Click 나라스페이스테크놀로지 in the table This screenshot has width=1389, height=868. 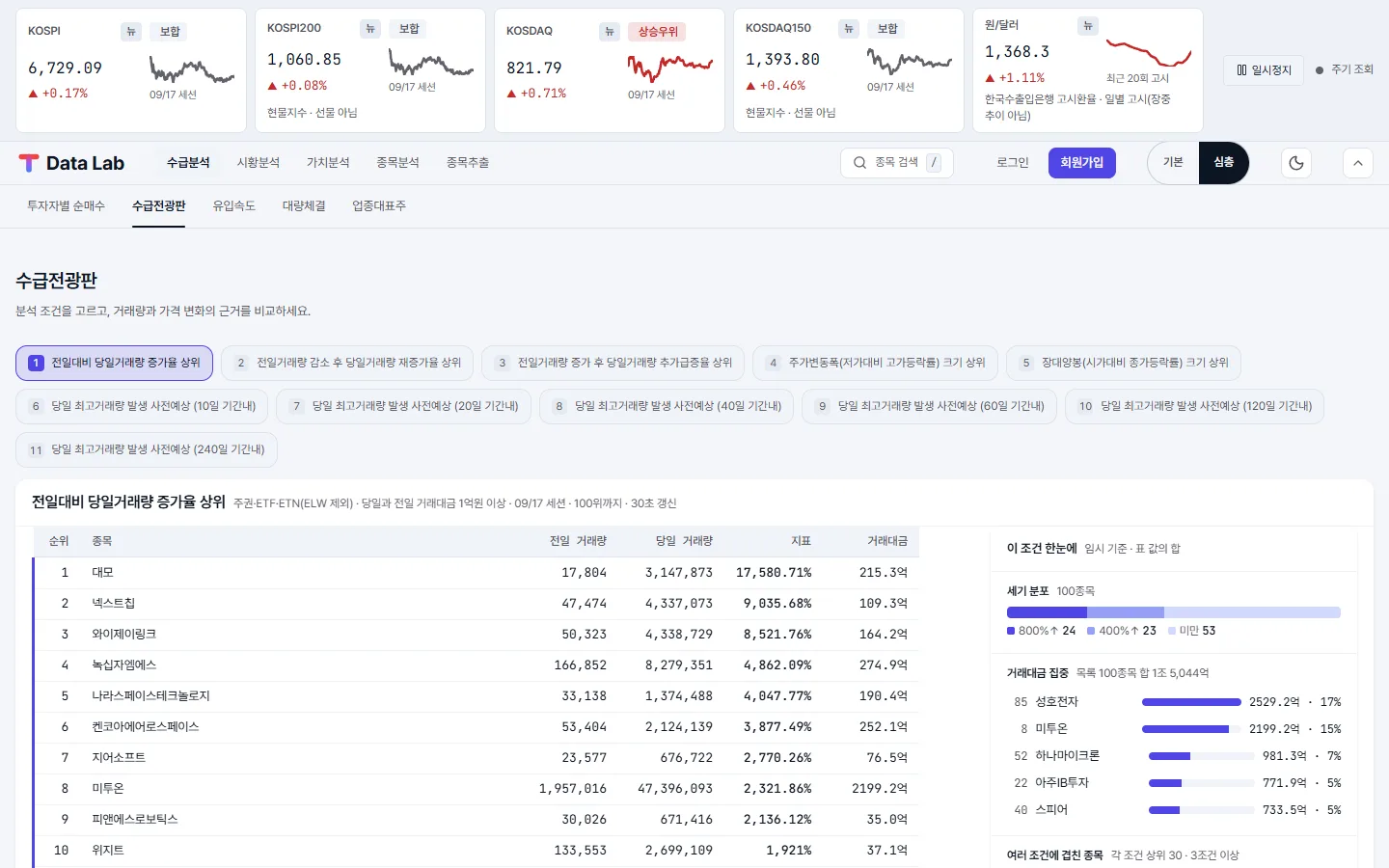pyautogui.click(x=150, y=696)
